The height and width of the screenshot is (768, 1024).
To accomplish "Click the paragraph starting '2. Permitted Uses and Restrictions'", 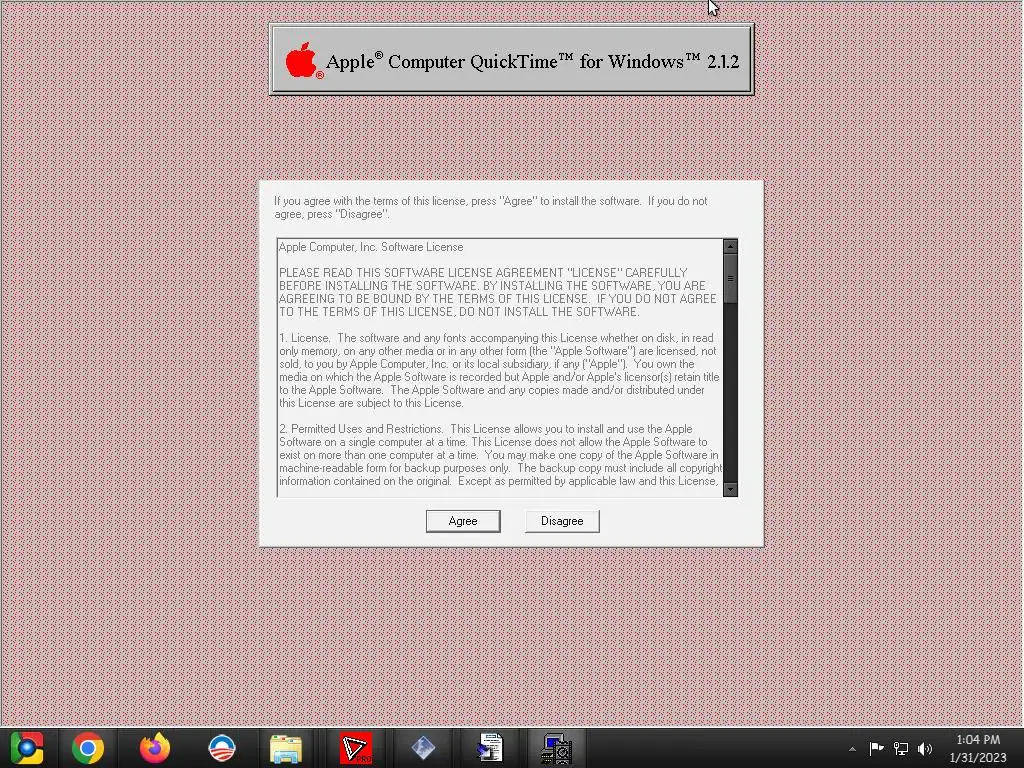I will [500, 455].
